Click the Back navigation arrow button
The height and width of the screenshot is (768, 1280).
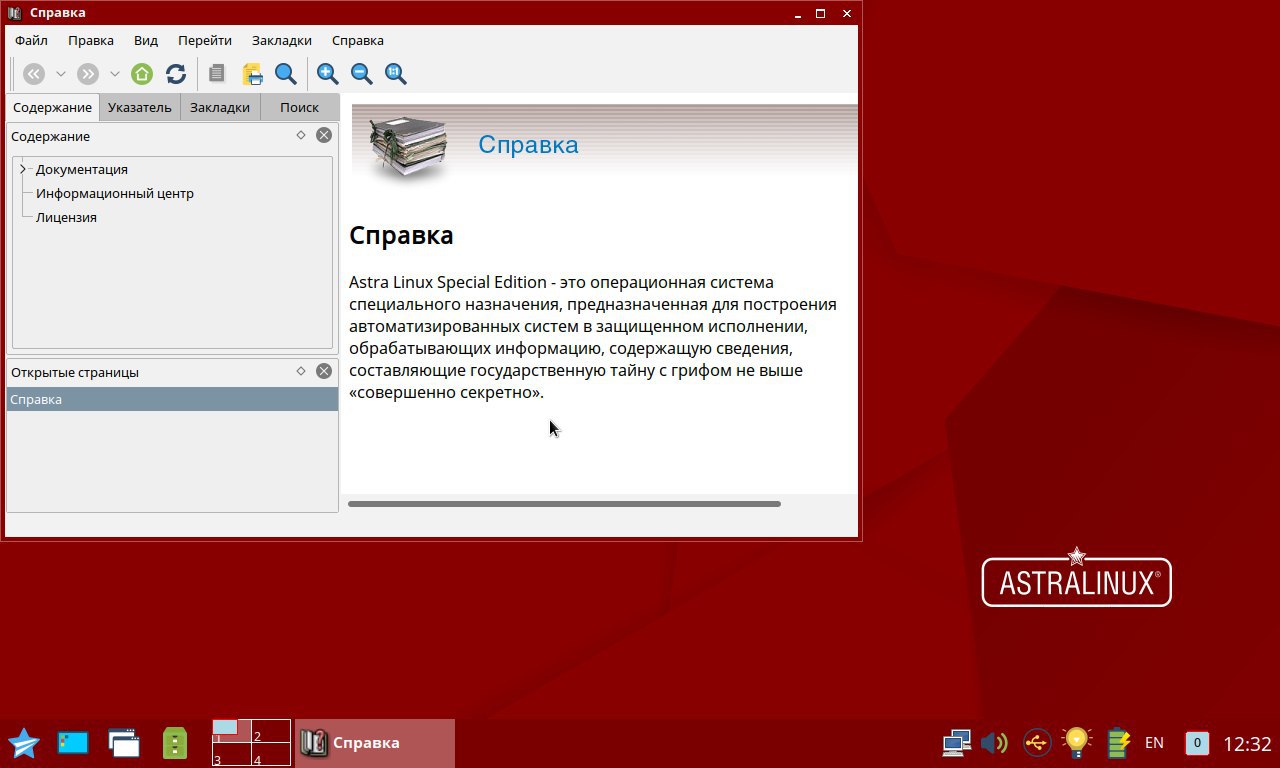pos(34,73)
